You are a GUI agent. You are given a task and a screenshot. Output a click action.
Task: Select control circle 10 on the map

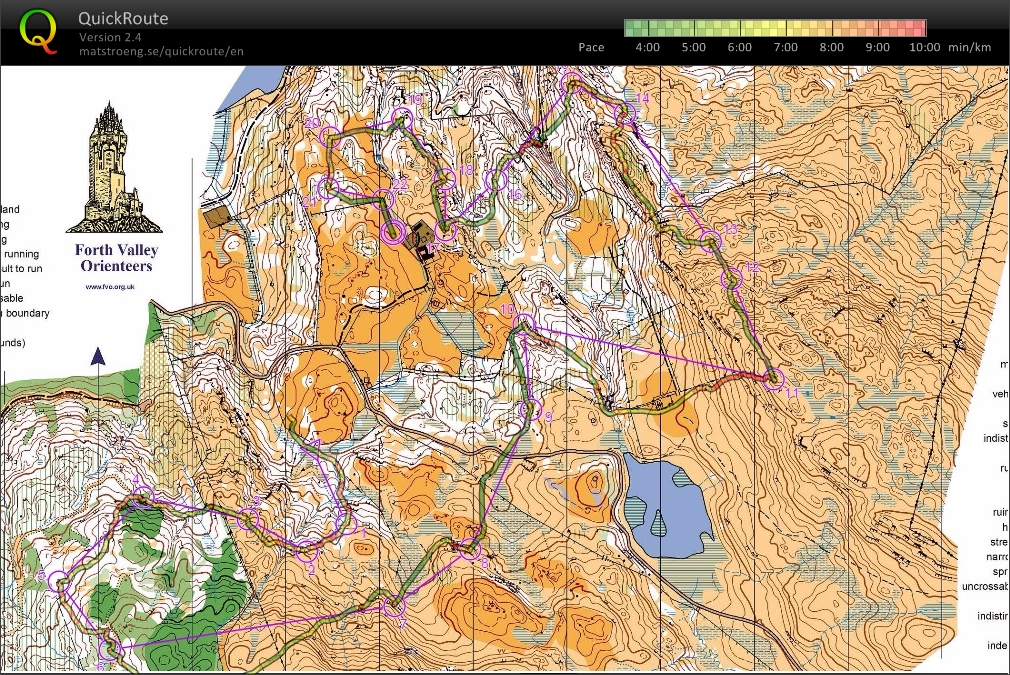[x=524, y=323]
